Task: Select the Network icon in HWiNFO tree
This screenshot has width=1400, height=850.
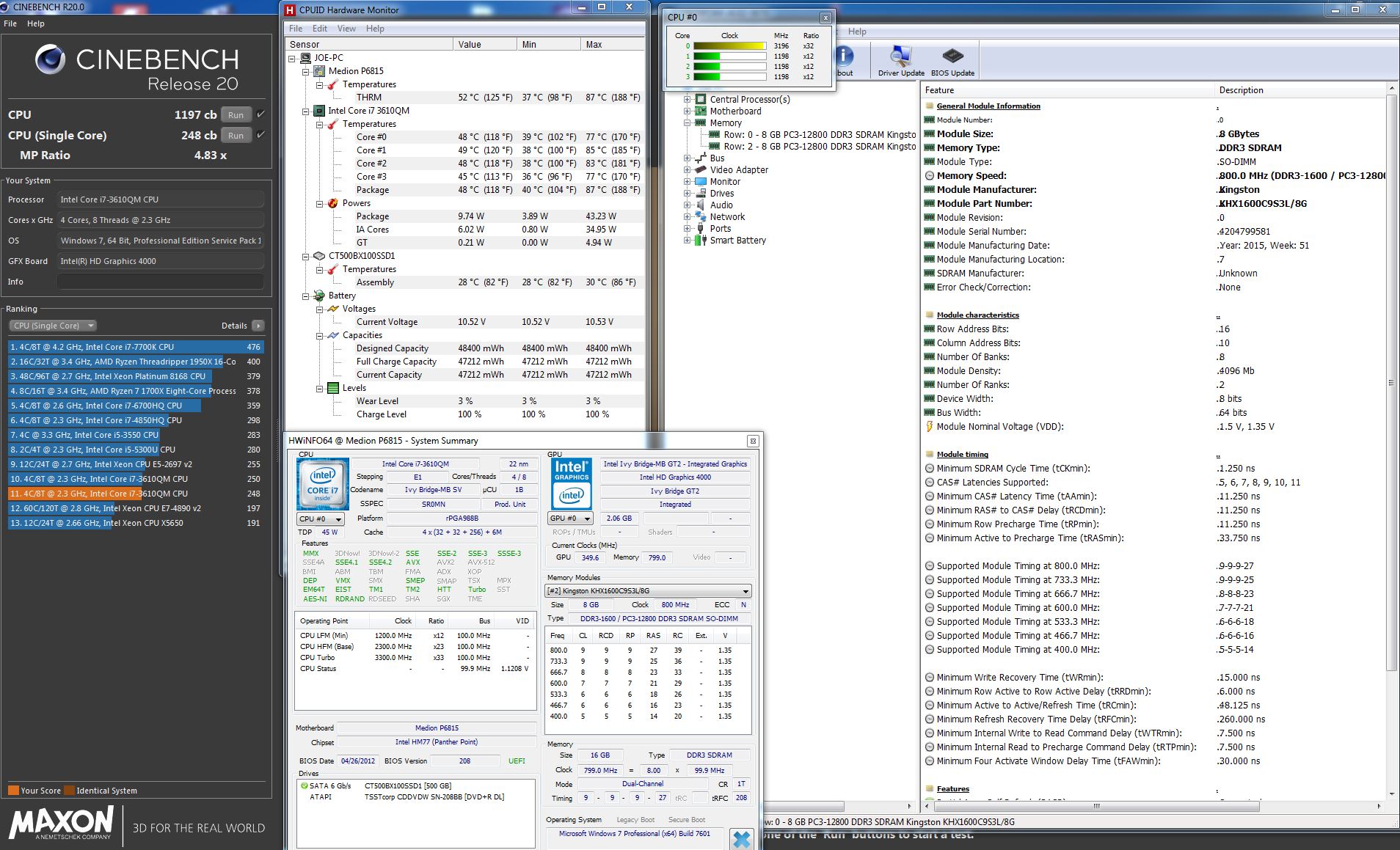Action: pos(701,216)
